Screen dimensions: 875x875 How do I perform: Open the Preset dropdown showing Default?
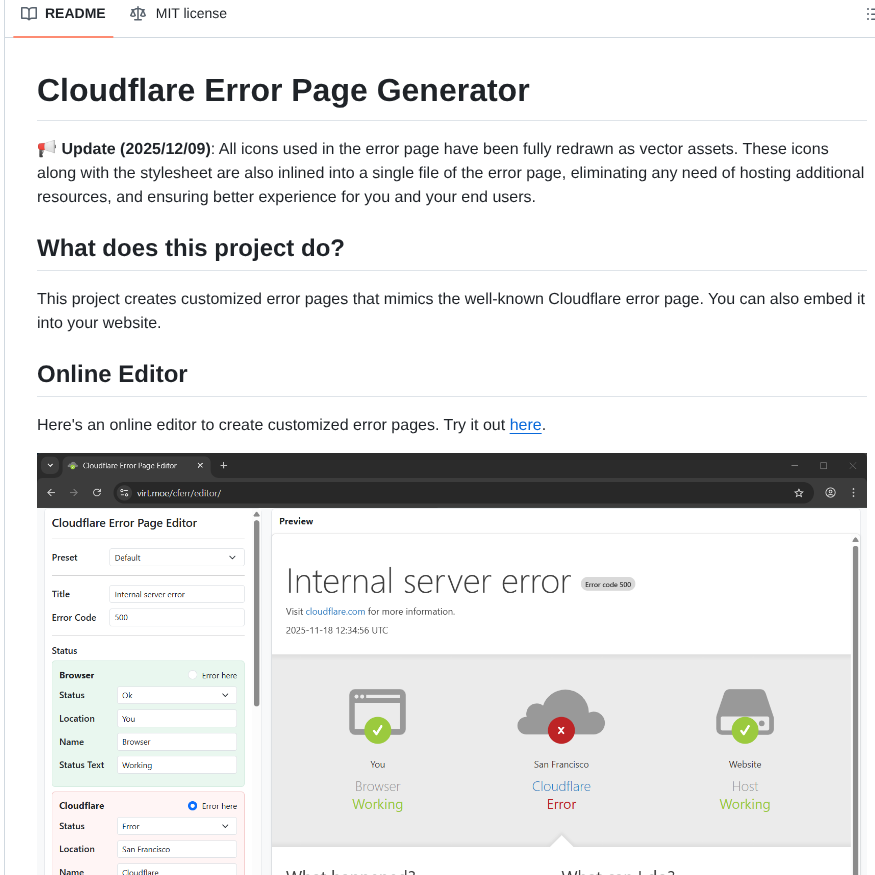176,557
